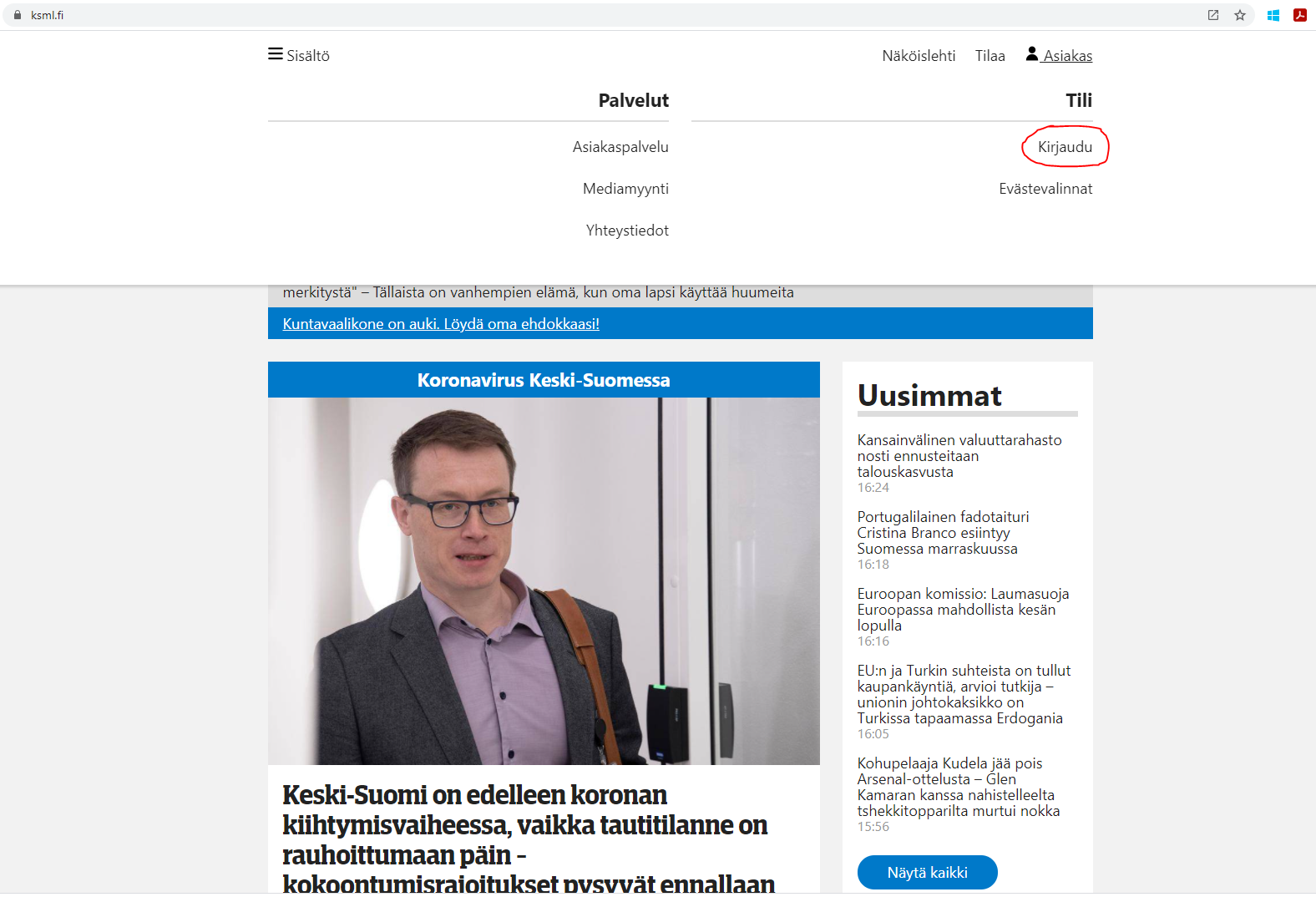Click the open-in-new-window icon in address bar
This screenshot has height=897, width=1316.
coord(1213,15)
